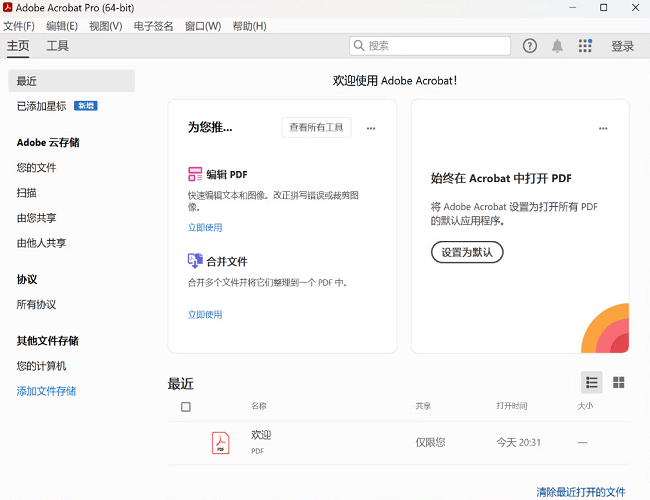Select 已添加星标 in the sidebar

coord(43,106)
